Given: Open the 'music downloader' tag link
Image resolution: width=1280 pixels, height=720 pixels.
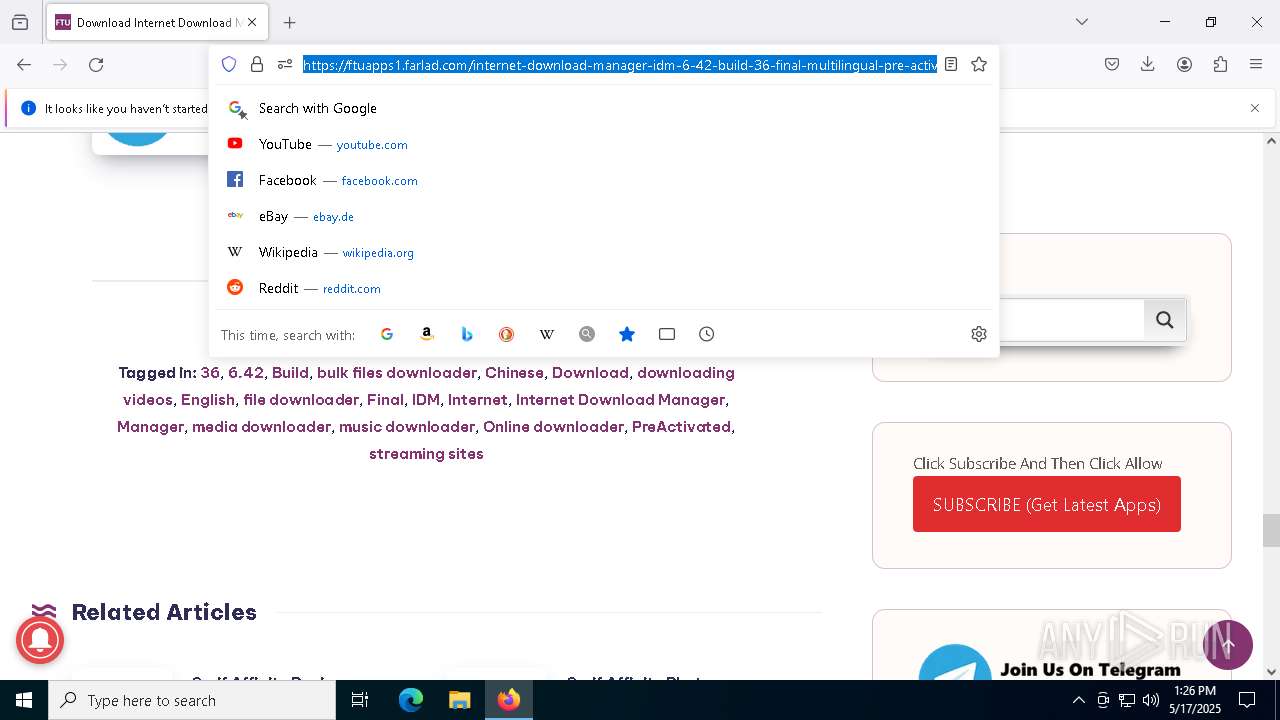Looking at the screenshot, I should click(x=407, y=426).
